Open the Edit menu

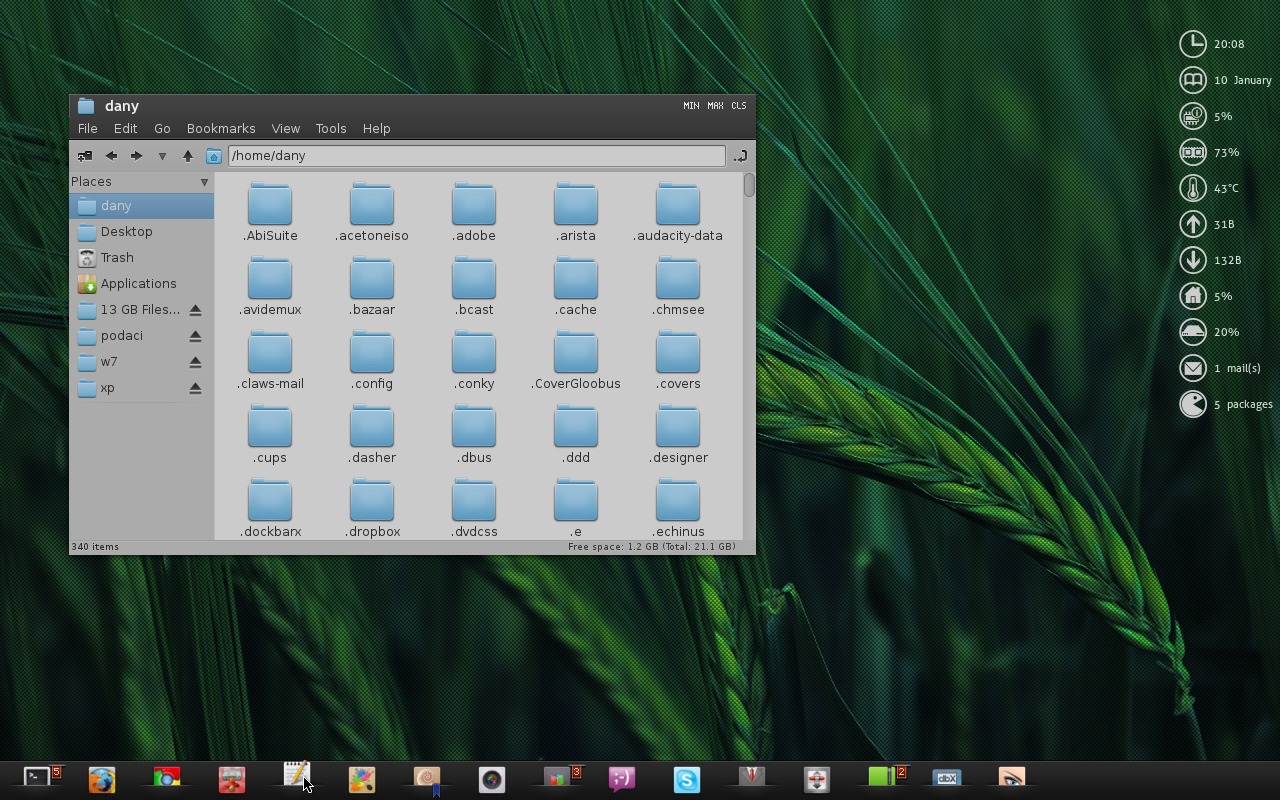point(125,128)
